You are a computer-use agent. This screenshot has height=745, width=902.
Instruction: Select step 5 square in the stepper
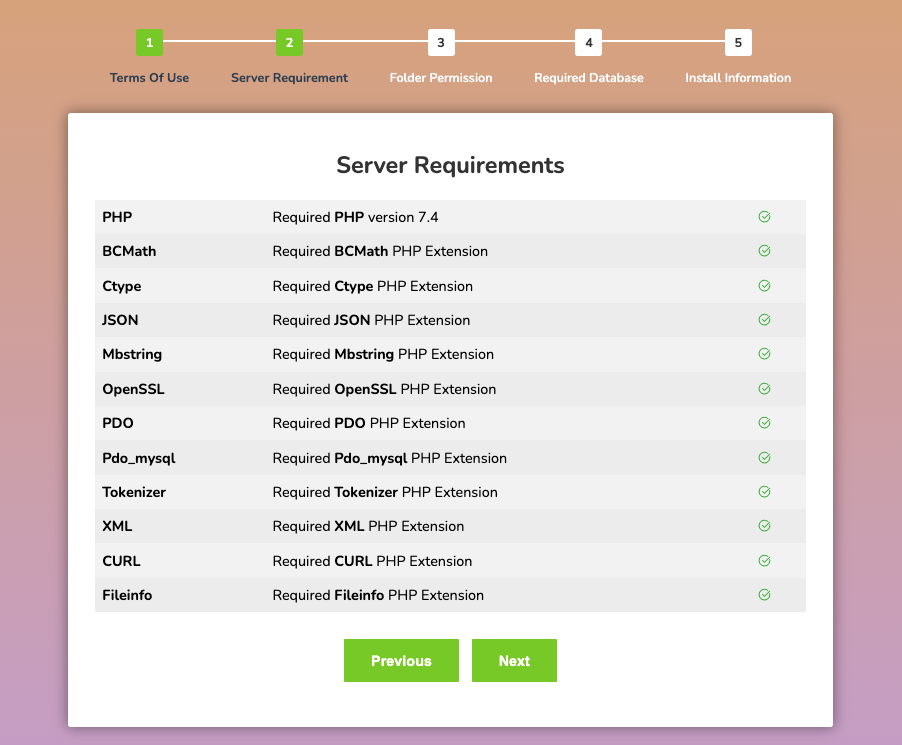coord(738,43)
